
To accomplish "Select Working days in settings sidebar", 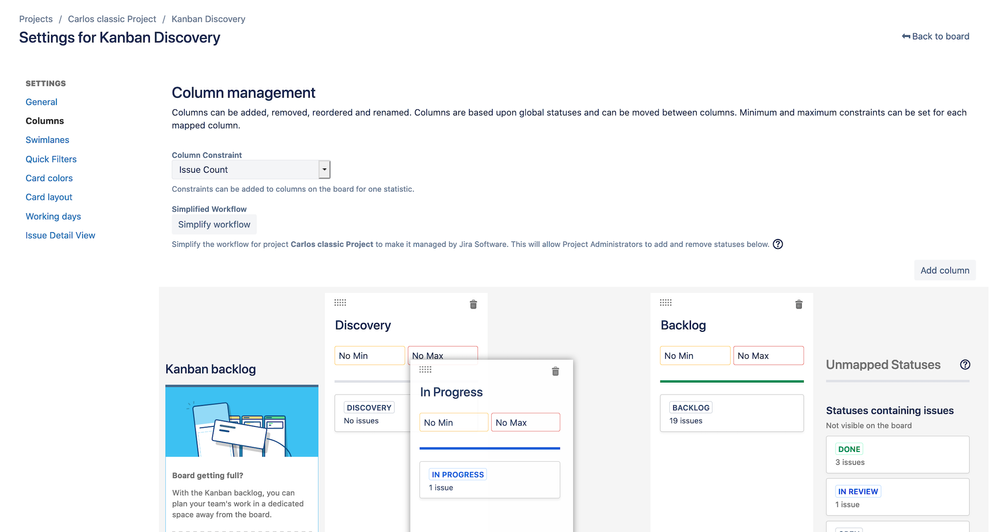I will [x=53, y=217].
